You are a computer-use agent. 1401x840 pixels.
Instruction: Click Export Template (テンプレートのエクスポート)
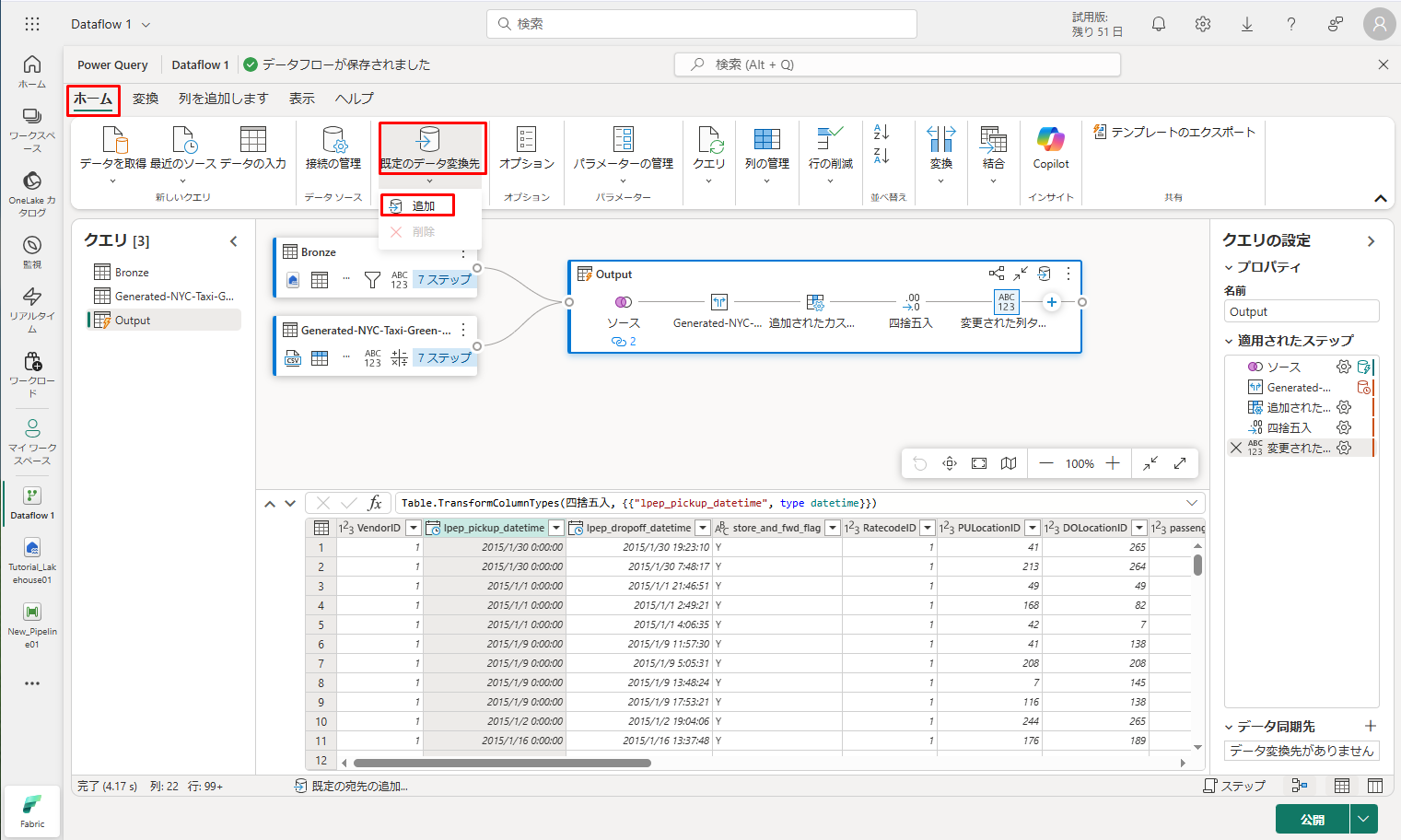(x=1173, y=132)
